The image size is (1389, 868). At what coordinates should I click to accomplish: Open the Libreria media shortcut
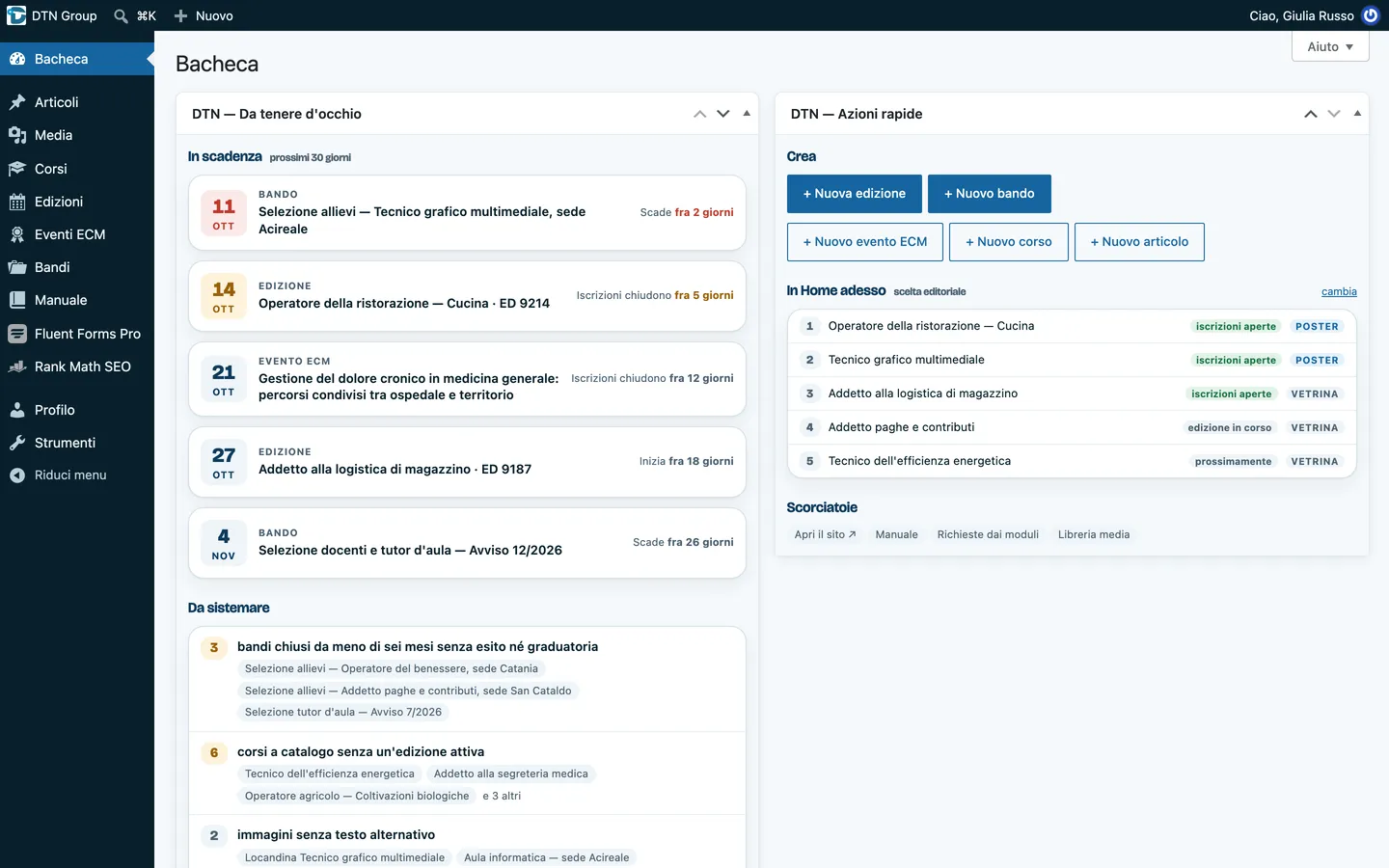click(x=1094, y=534)
